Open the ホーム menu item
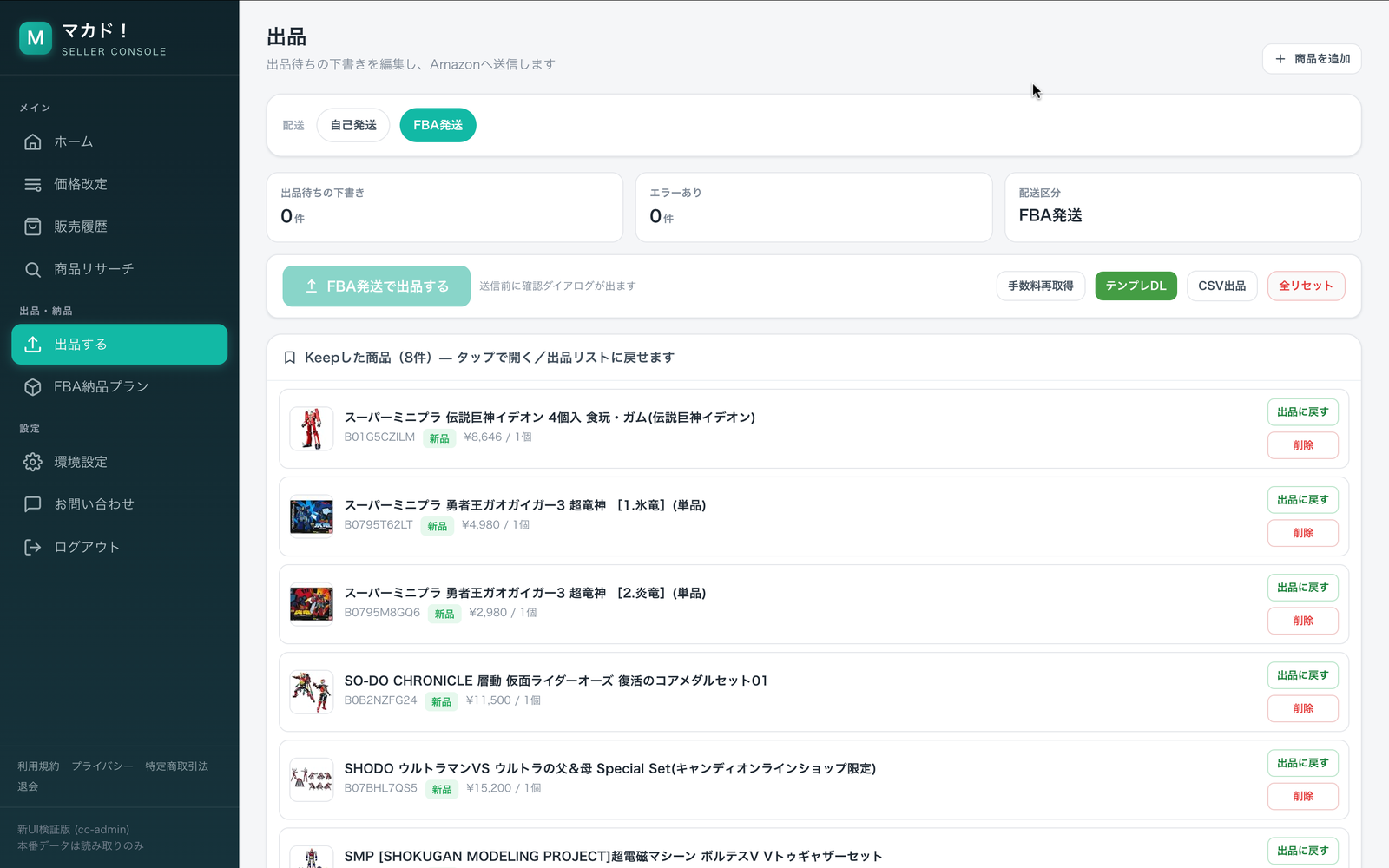1389x868 pixels. [x=120, y=141]
